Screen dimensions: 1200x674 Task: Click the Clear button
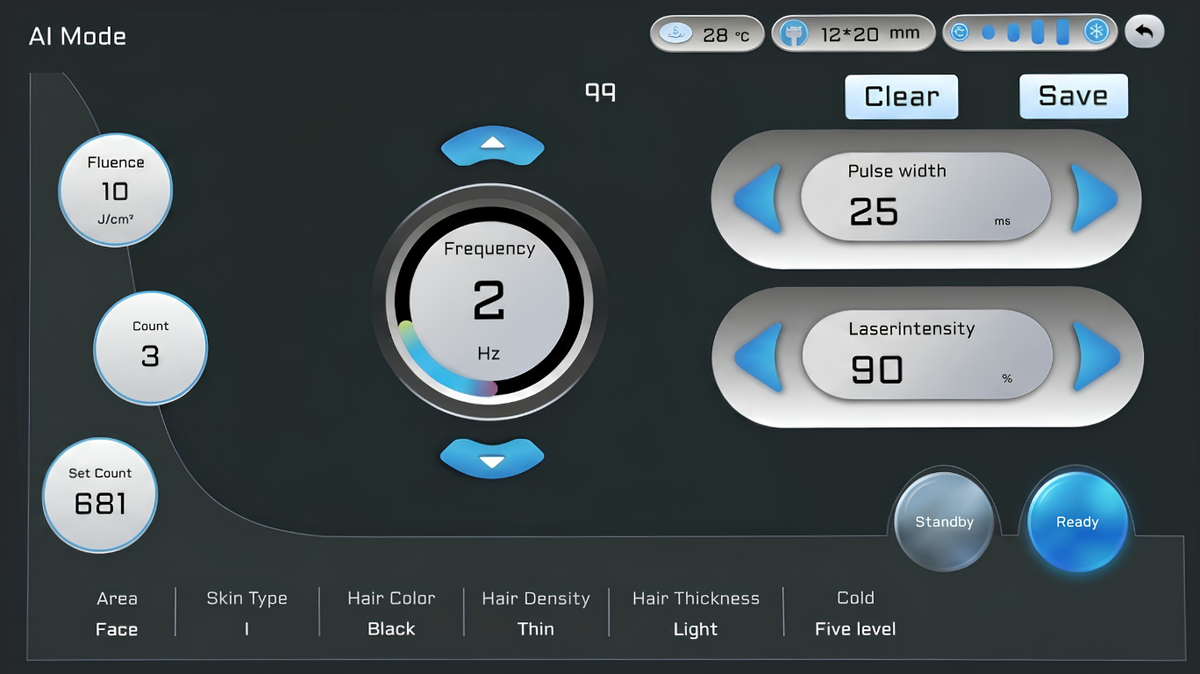[901, 97]
